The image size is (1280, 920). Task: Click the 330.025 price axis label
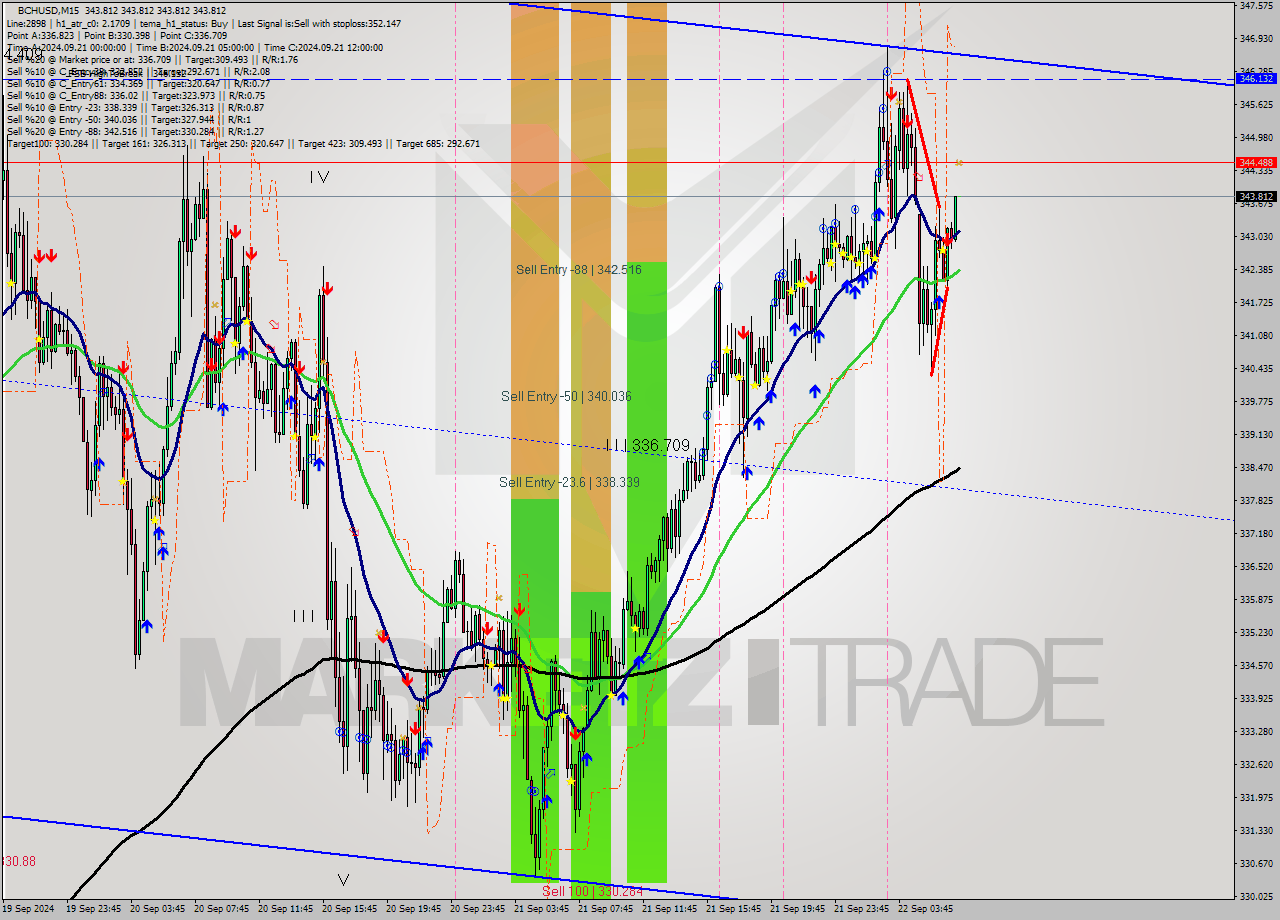1255,896
